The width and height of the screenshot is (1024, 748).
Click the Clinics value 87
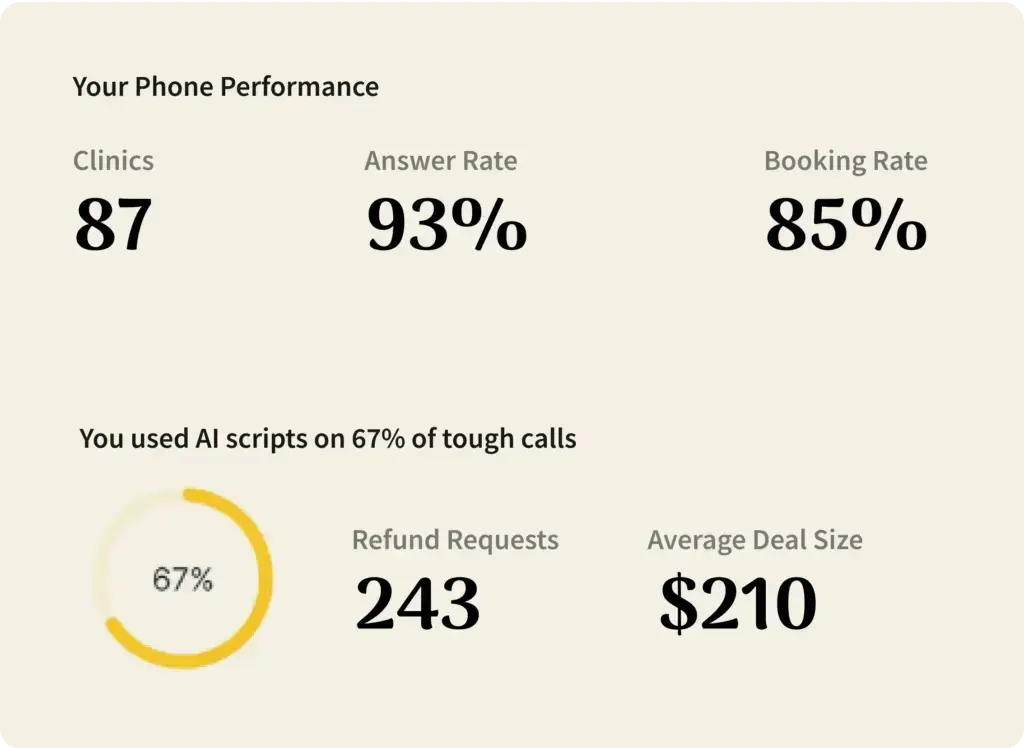coord(113,225)
